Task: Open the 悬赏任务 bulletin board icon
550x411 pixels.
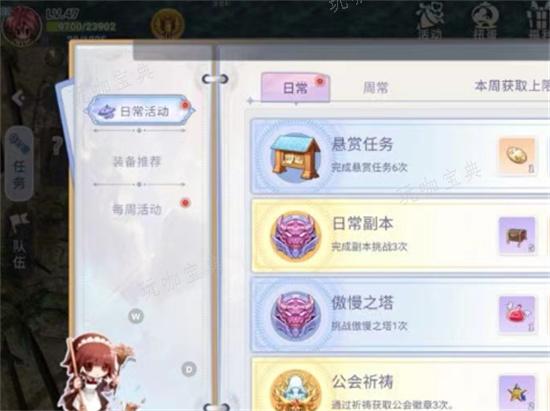Action: click(x=295, y=157)
